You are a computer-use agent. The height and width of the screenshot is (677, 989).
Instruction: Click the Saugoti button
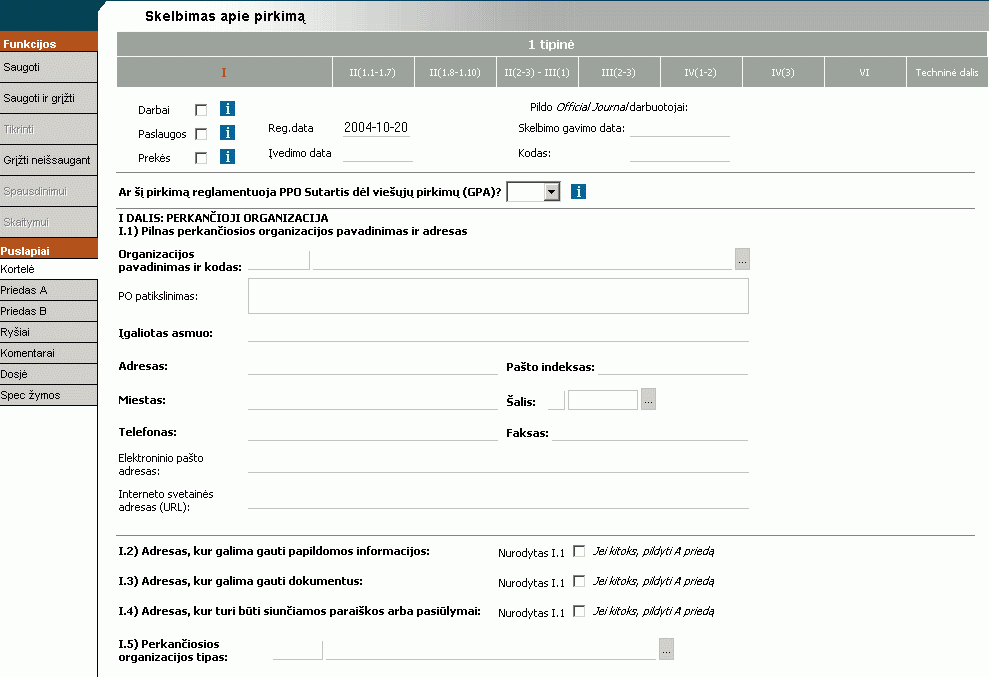(49, 67)
